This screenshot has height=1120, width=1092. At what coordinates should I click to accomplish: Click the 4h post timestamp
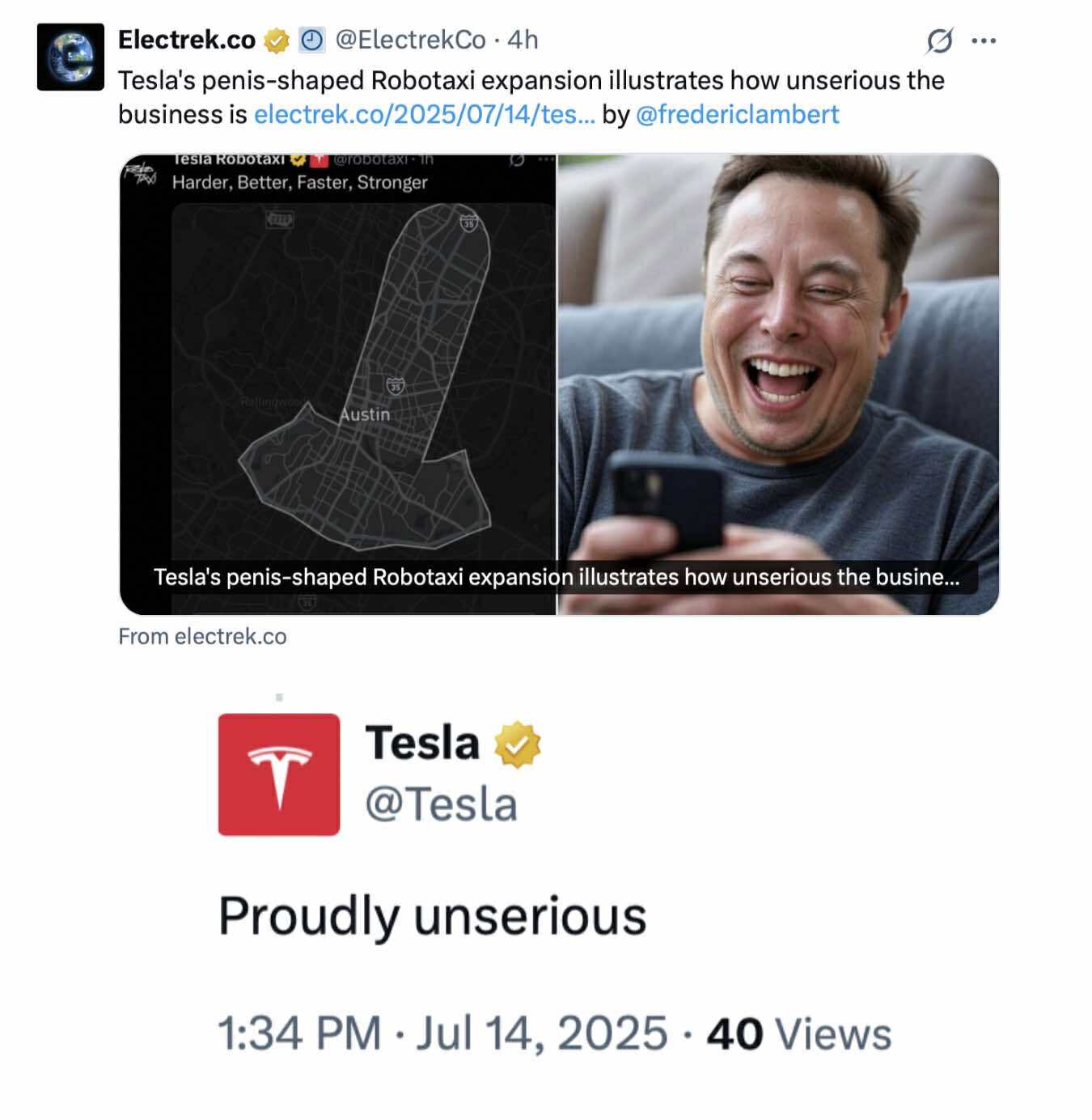(x=523, y=40)
